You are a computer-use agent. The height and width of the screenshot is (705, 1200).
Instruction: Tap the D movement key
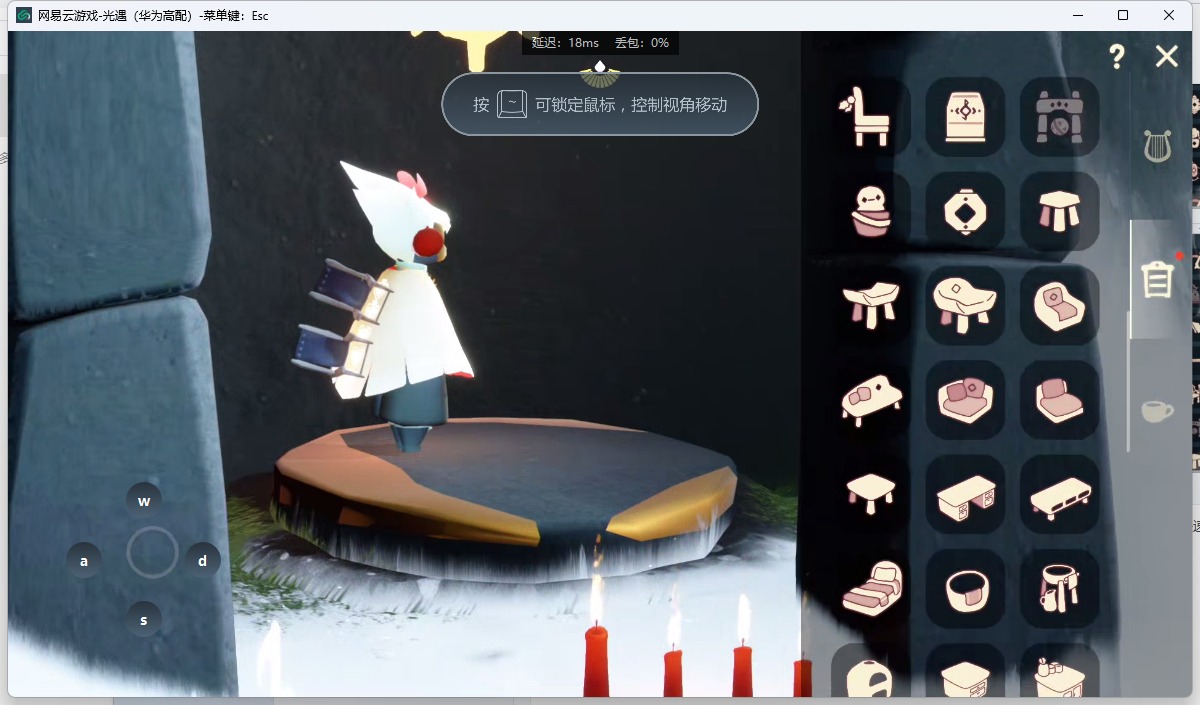coord(202,561)
